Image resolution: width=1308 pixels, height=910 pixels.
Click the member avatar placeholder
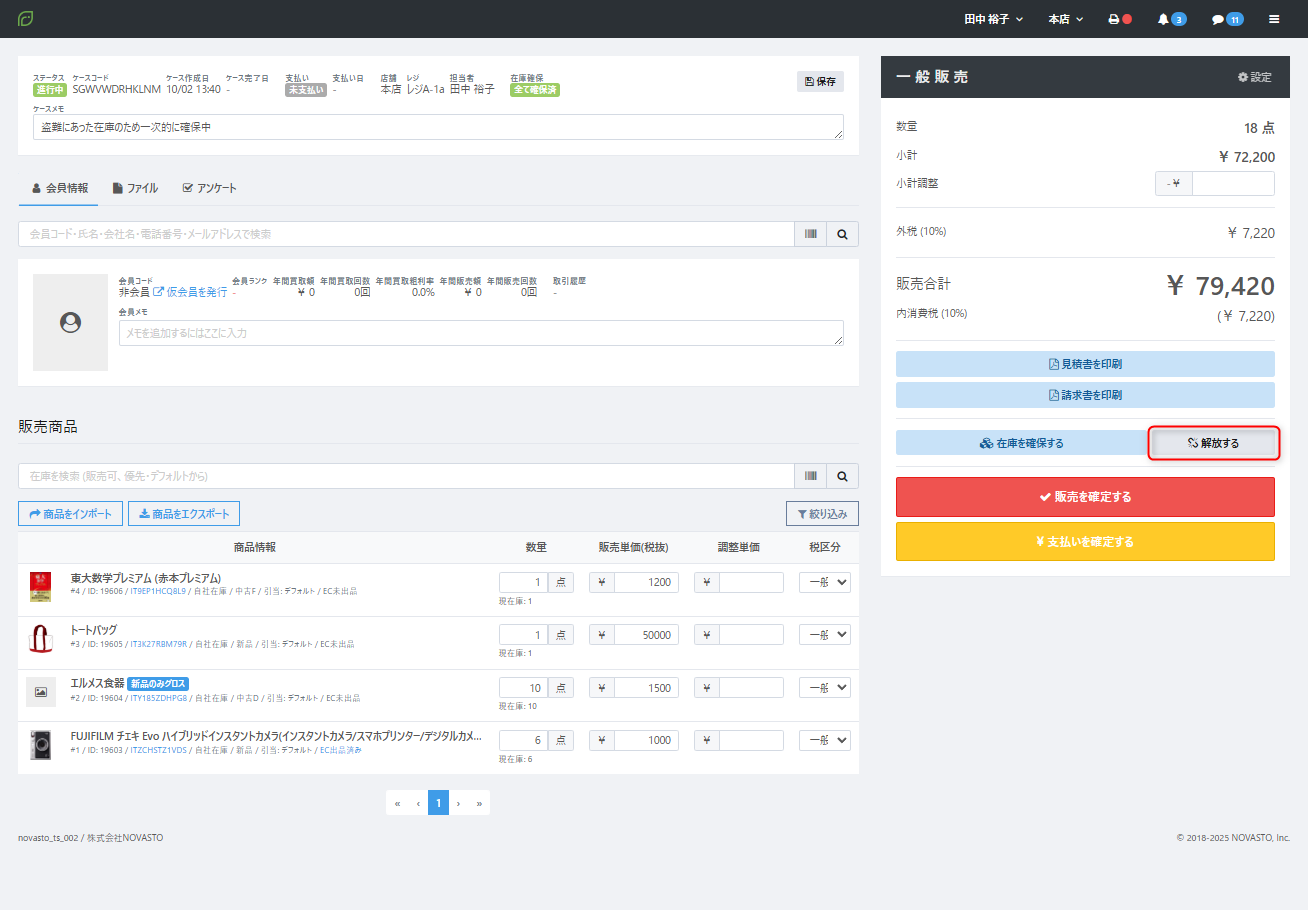(70, 323)
